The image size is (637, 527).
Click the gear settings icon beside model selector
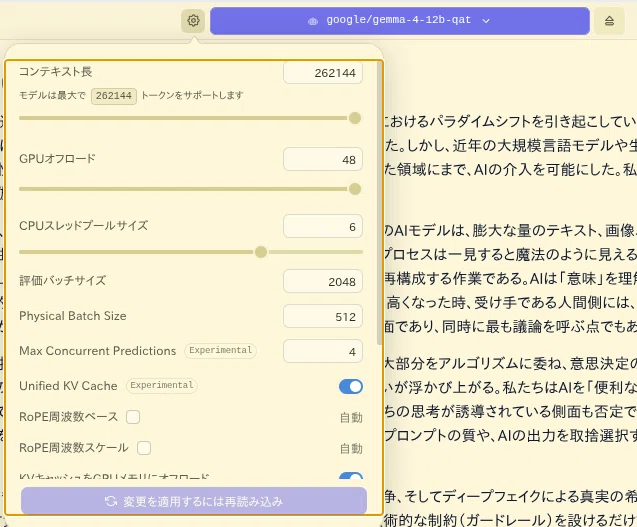click(193, 20)
